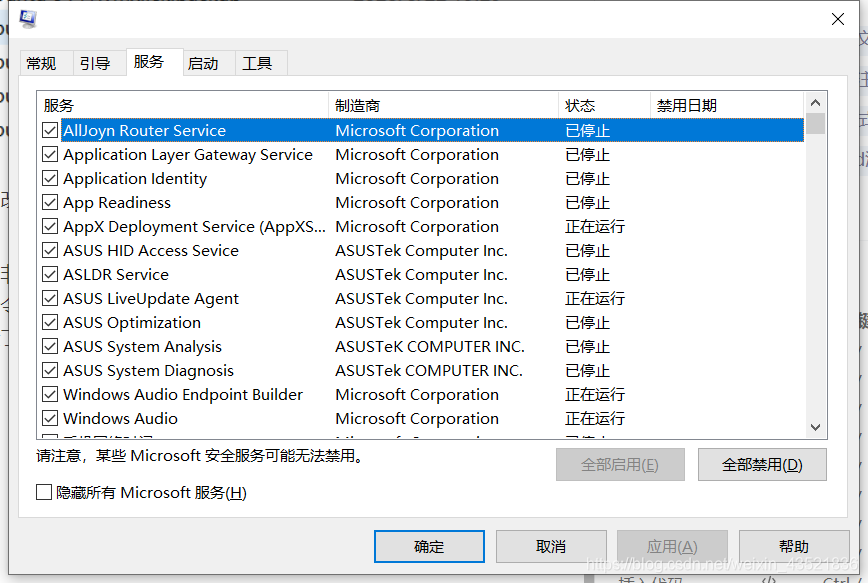Uncheck ASUS HID Access Sevice checkbox
This screenshot has width=868, height=583.
tap(50, 250)
